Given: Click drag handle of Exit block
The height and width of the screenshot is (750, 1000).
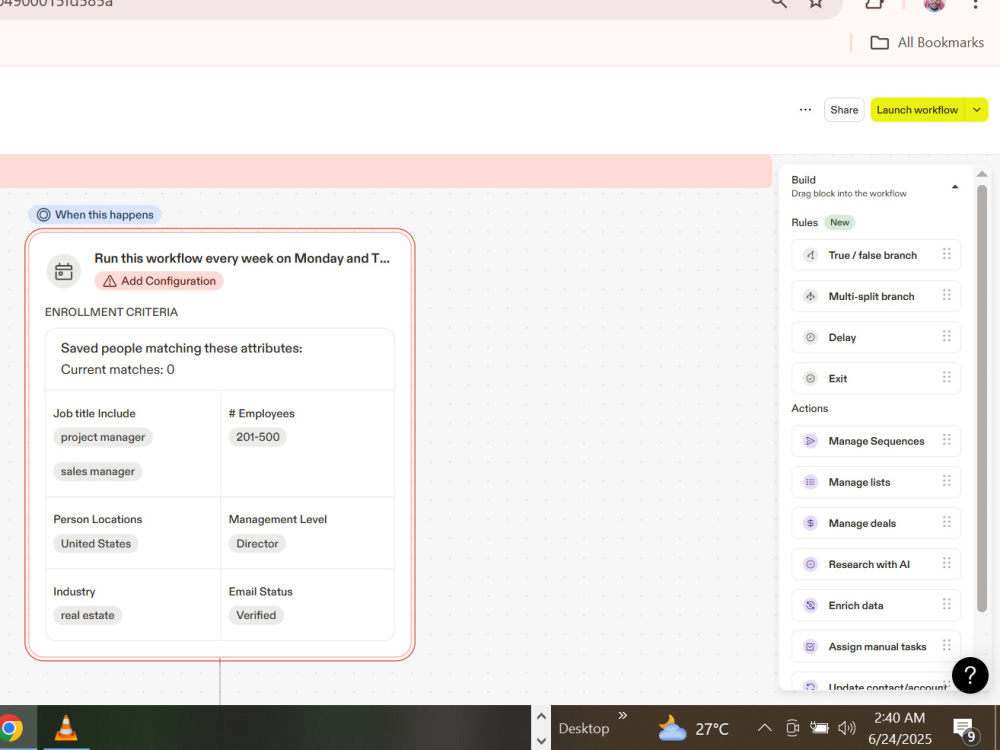Looking at the screenshot, I should [946, 378].
